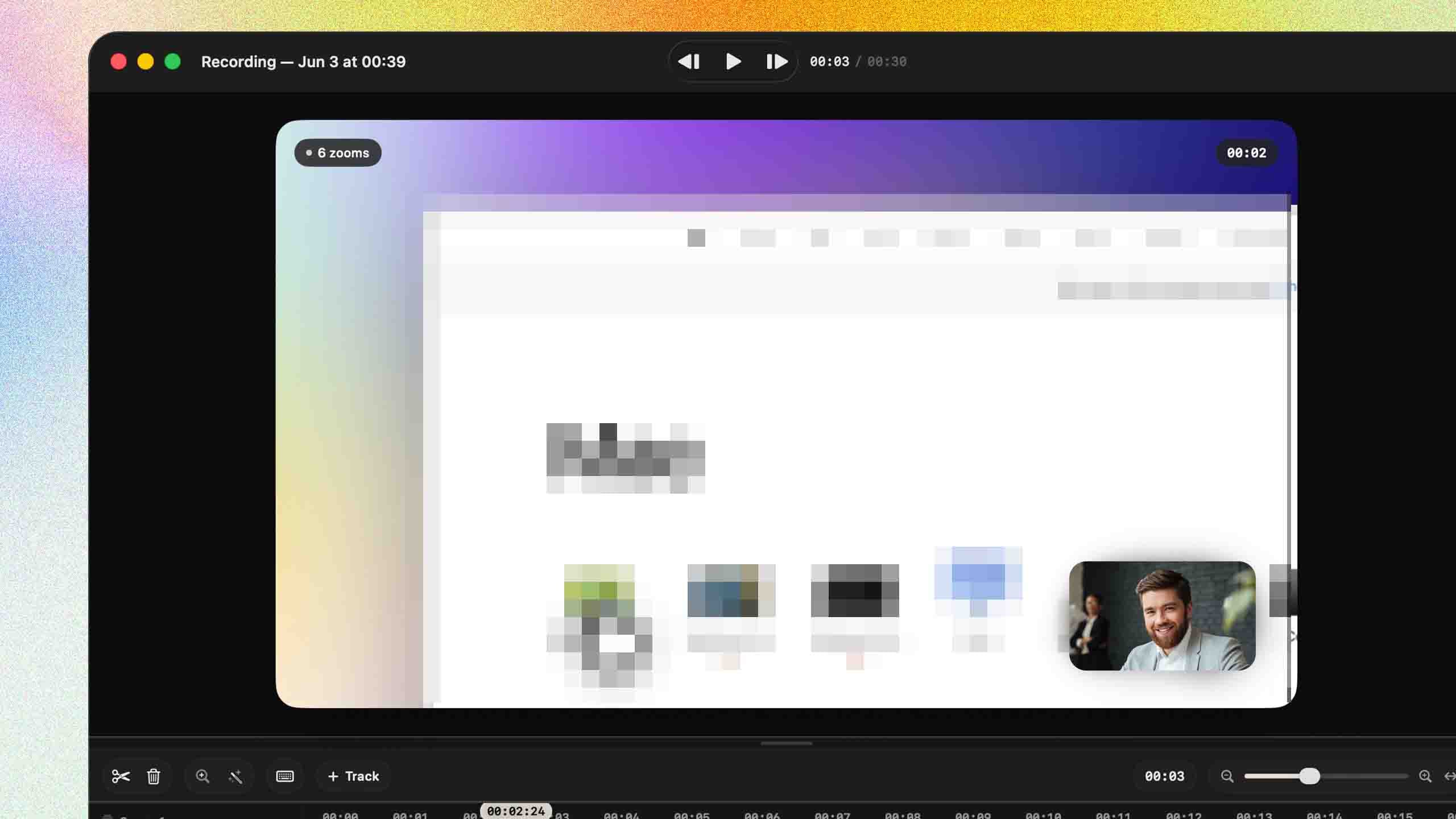Add a zoom with the magnifier-plus icon

(202, 776)
